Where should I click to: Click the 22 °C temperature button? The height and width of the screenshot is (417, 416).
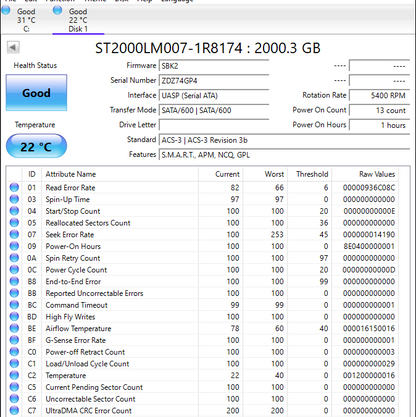coord(36,146)
